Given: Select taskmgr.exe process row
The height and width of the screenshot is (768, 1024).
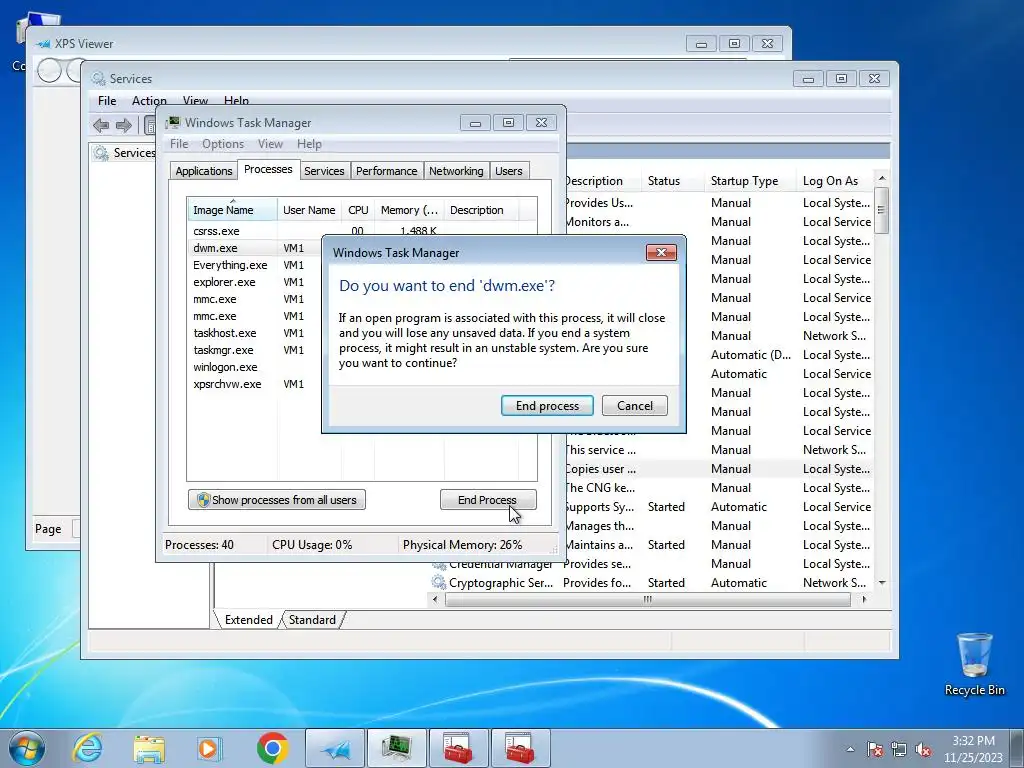Looking at the screenshot, I should pos(255,350).
